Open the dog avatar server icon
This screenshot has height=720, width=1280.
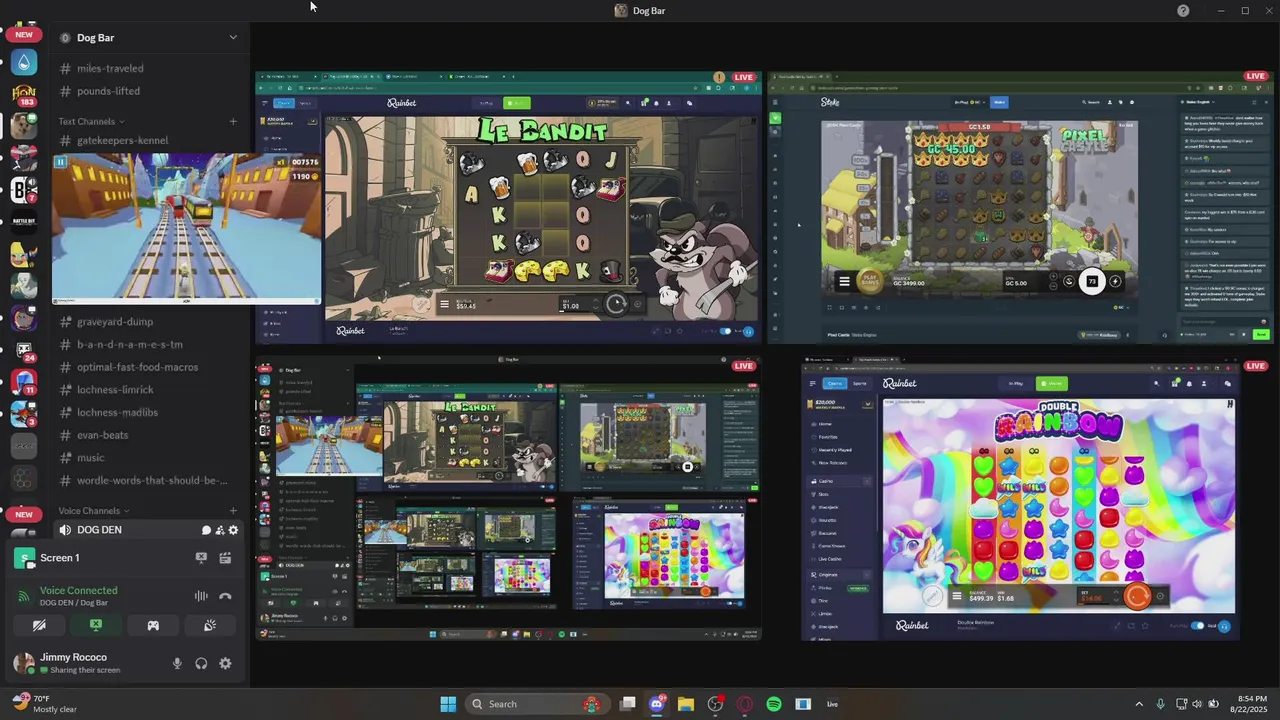point(24,126)
